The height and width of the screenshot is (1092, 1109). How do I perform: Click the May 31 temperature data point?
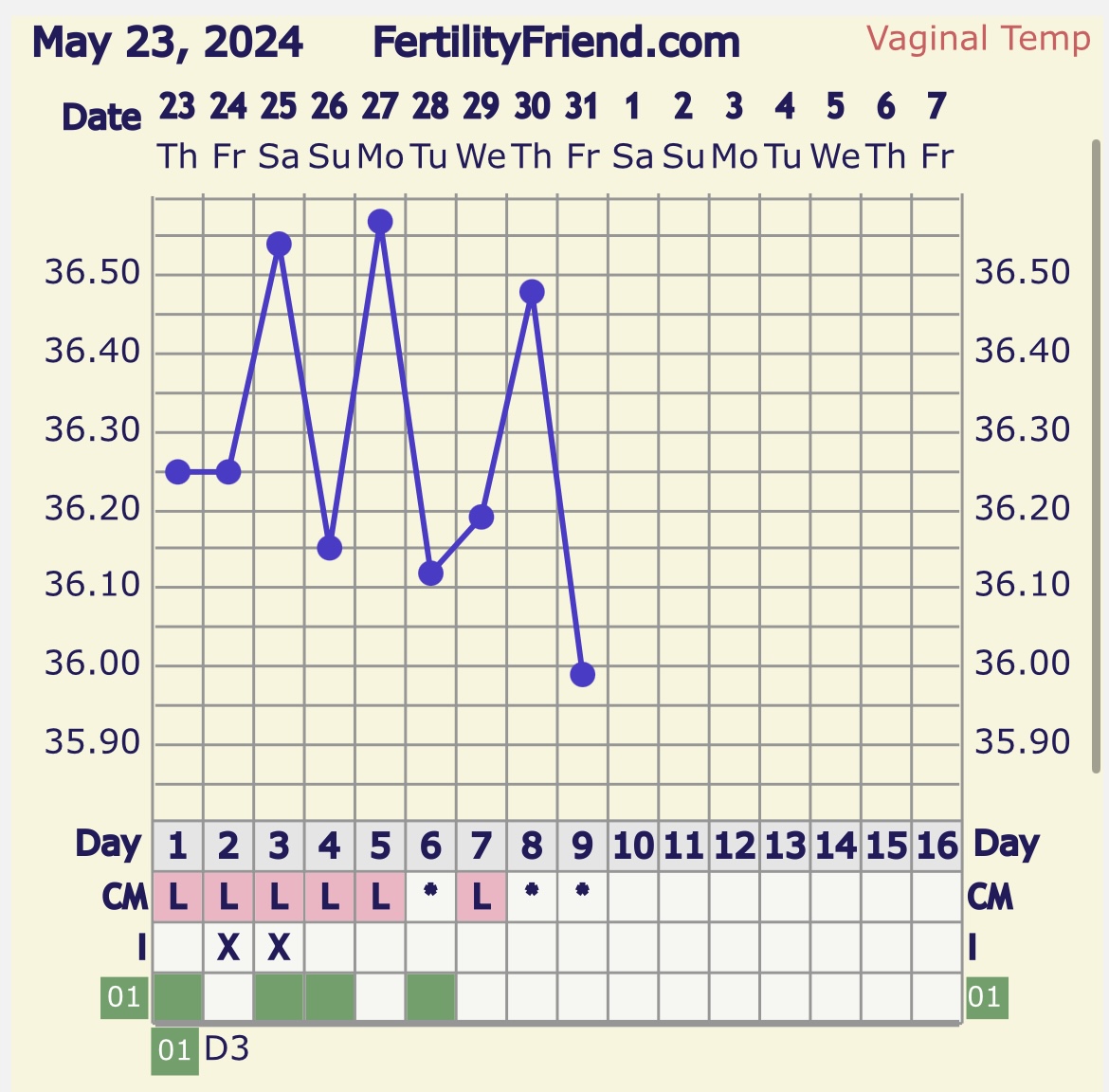click(x=582, y=675)
